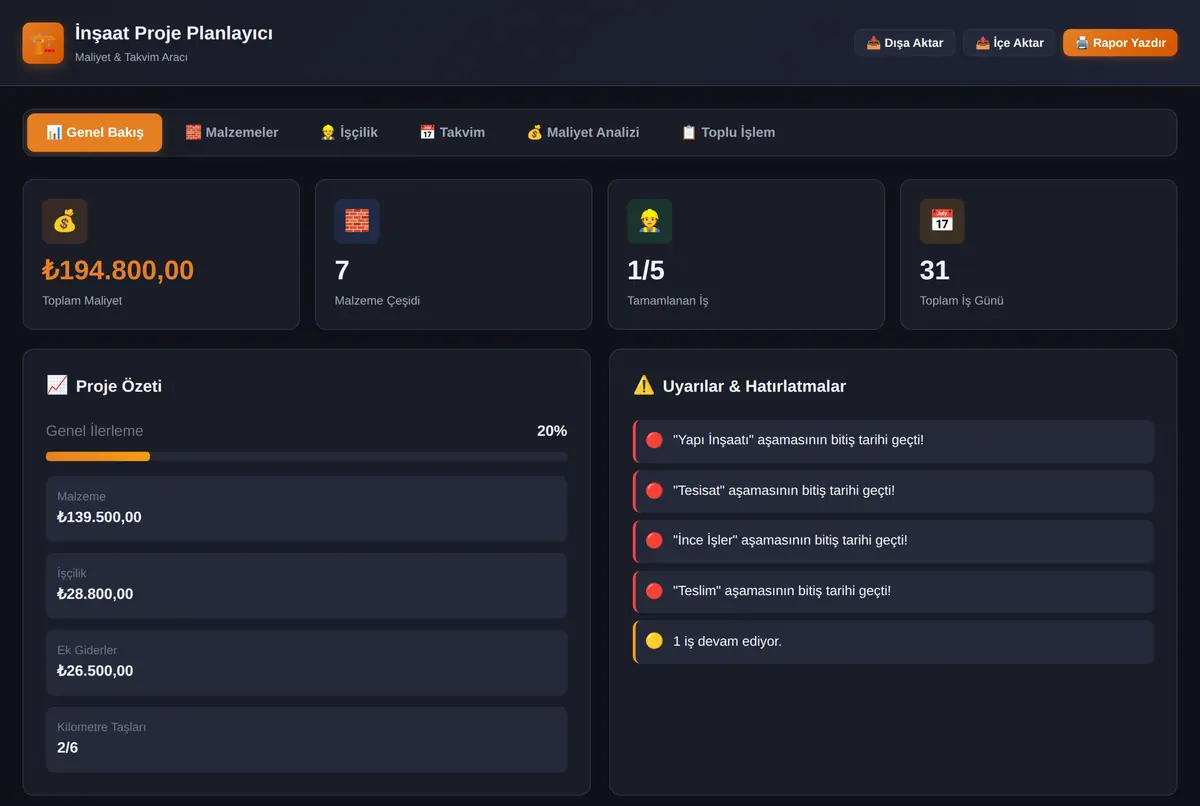The image size is (1200, 806).
Task: Click the chart icon beside Proje Özeti
Action: pos(57,385)
